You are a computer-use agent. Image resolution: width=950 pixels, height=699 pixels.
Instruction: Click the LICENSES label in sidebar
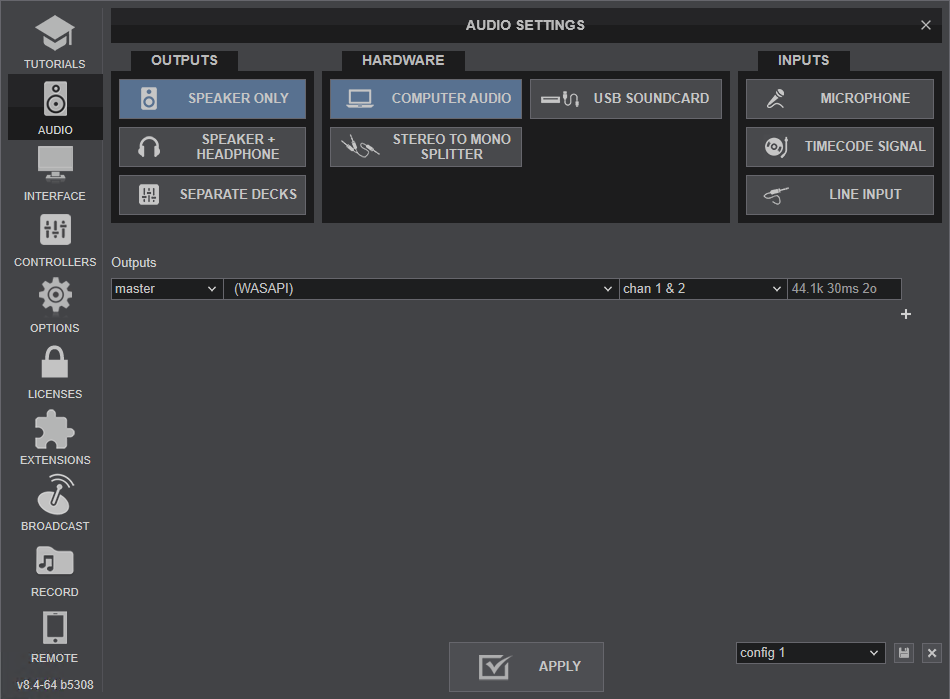[x=55, y=394]
